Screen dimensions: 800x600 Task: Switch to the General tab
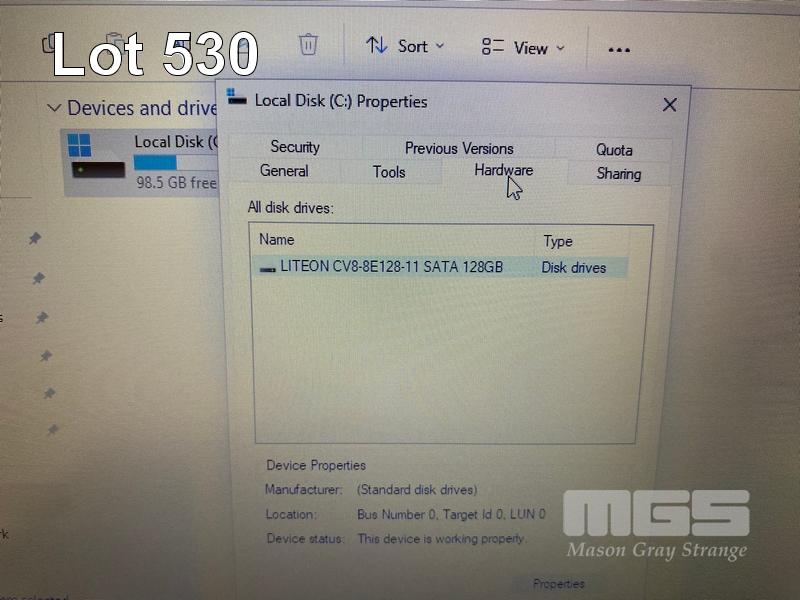(x=284, y=171)
